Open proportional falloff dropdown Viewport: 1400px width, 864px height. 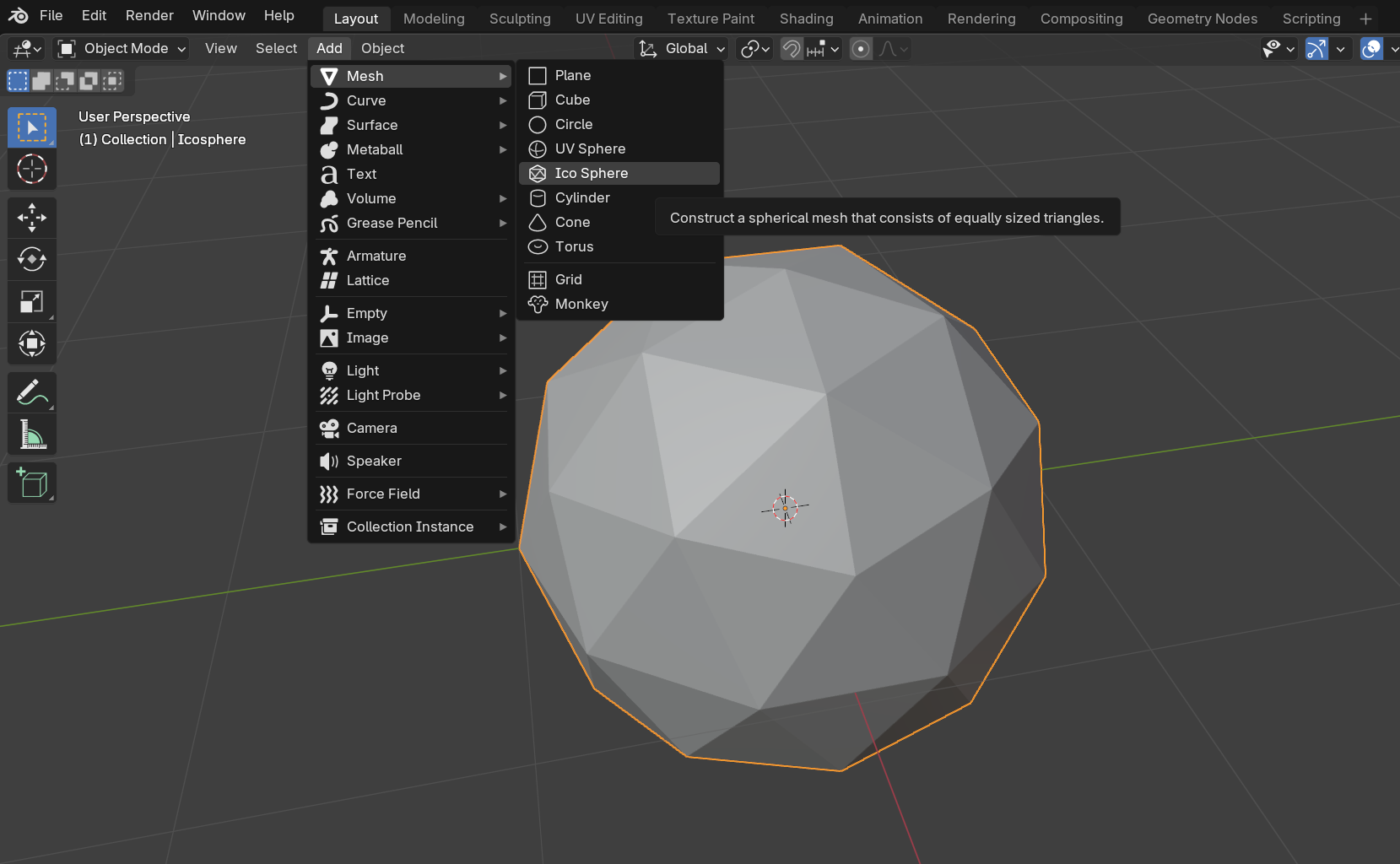point(893,49)
